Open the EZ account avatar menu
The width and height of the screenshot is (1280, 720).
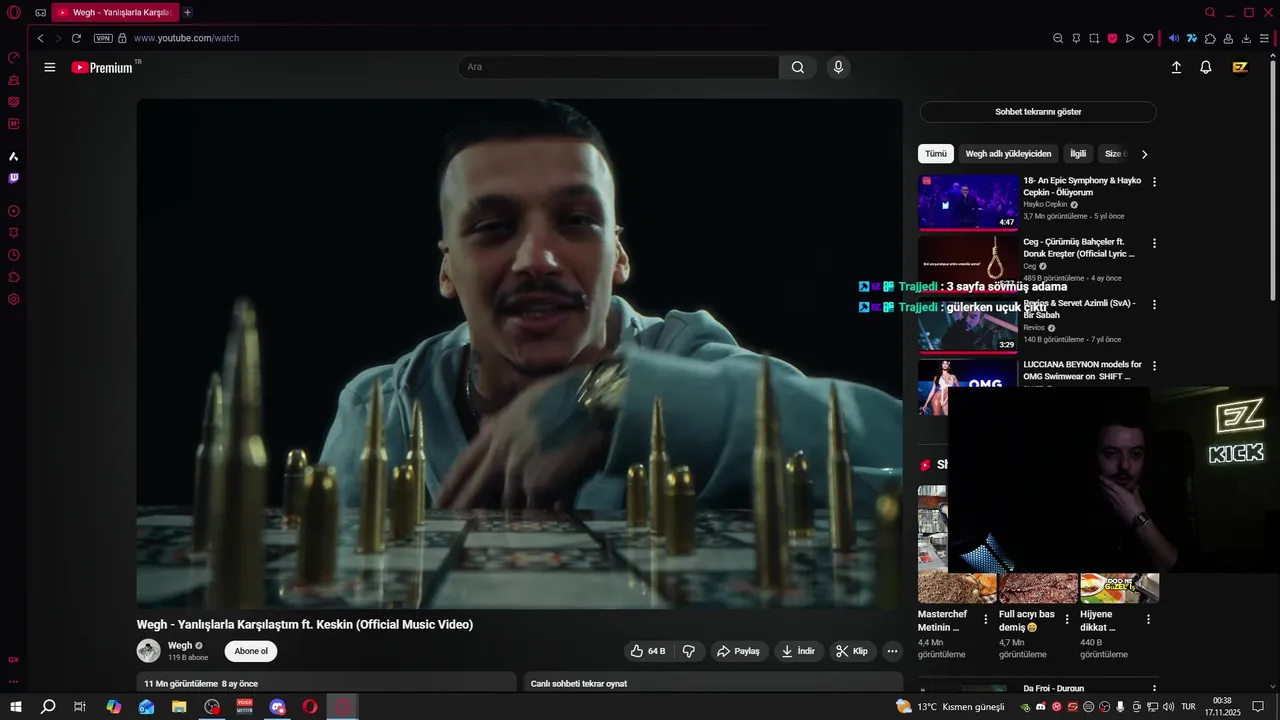click(1240, 67)
